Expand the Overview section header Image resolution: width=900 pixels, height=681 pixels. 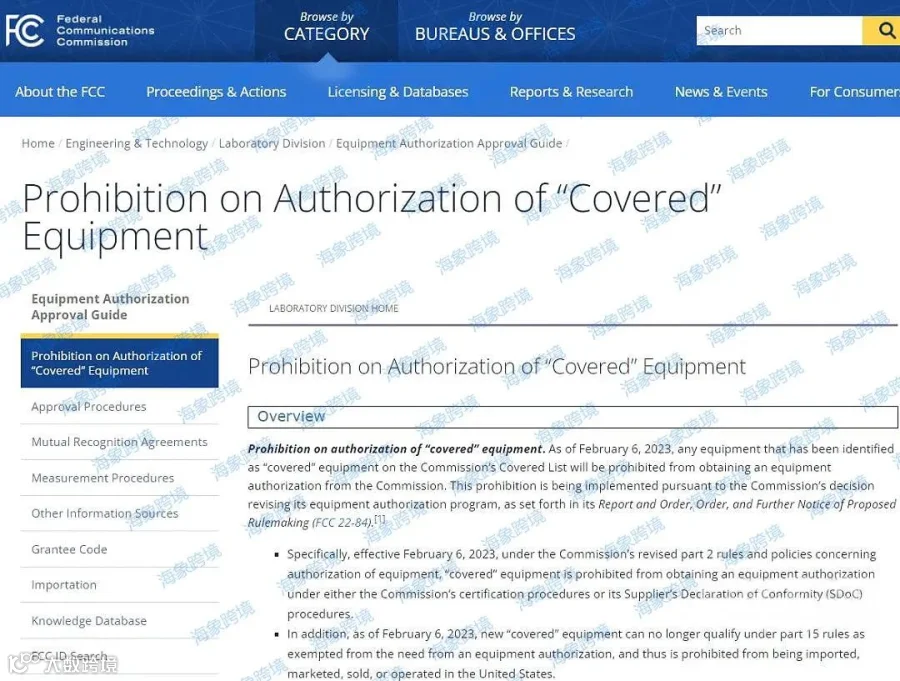pyautogui.click(x=572, y=417)
